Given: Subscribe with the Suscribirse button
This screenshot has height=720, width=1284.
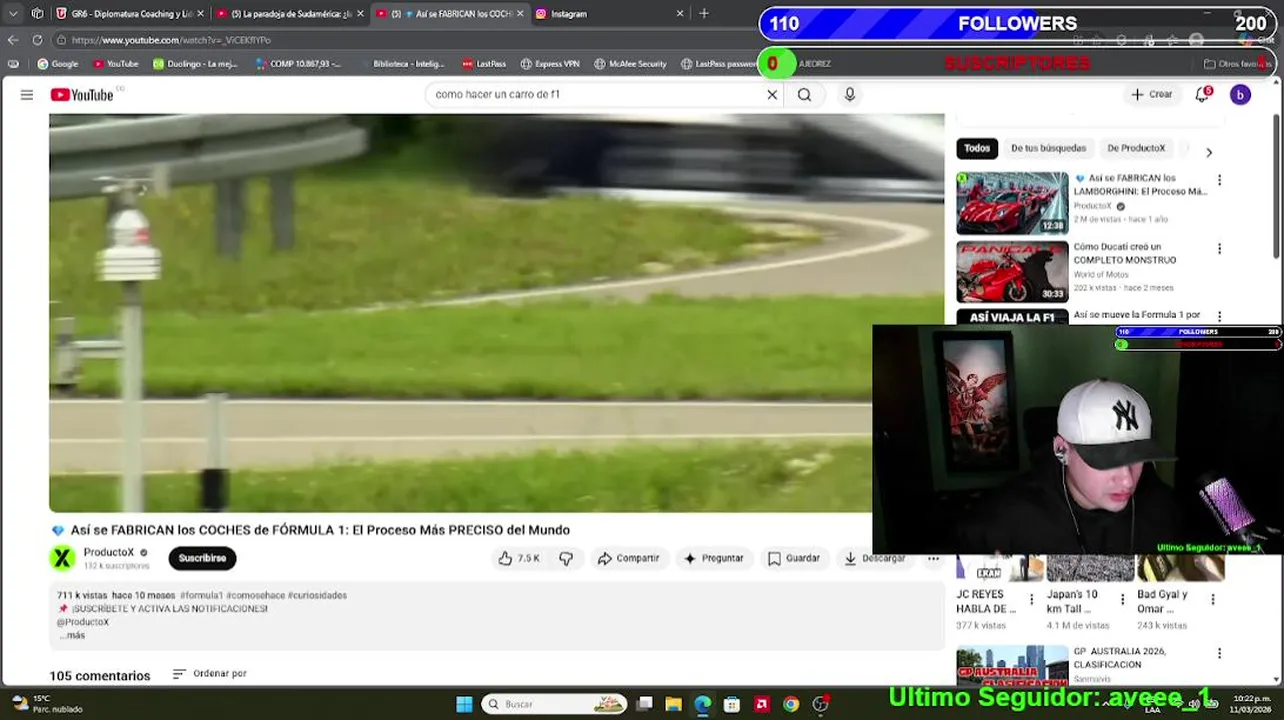Looking at the screenshot, I should pos(202,558).
